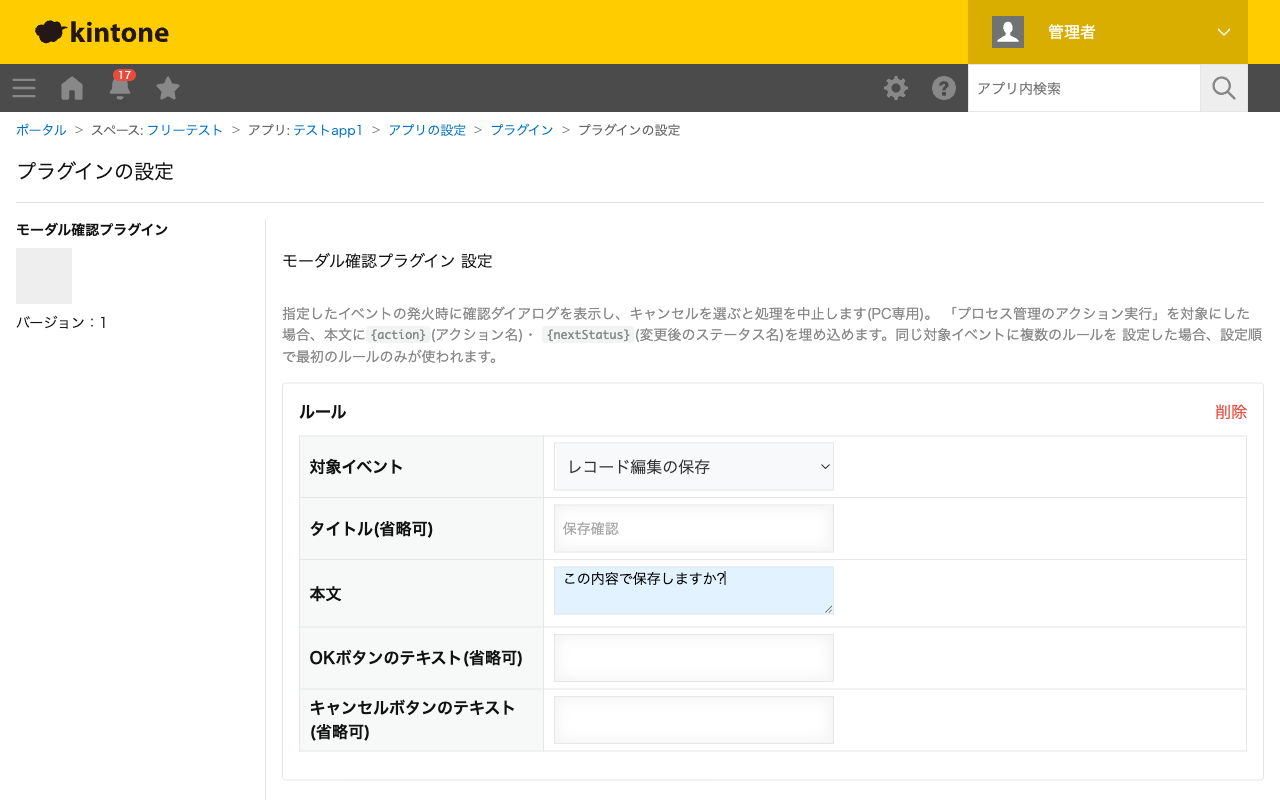1280x800 pixels.
Task: Click the red 削除 rule link
Action: (1231, 412)
